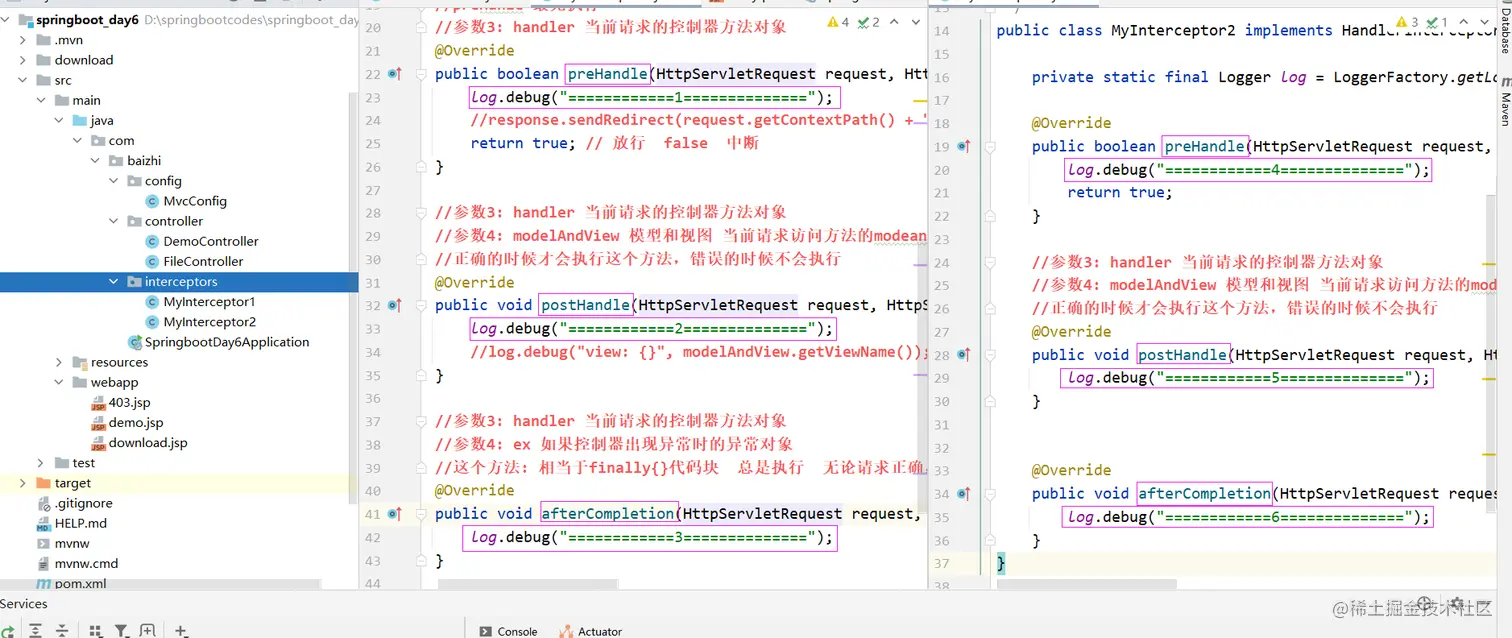This screenshot has width=1512, height=638.
Task: Toggle the code fold marker on line 34 of MyInterceptor2
Action: (990, 494)
